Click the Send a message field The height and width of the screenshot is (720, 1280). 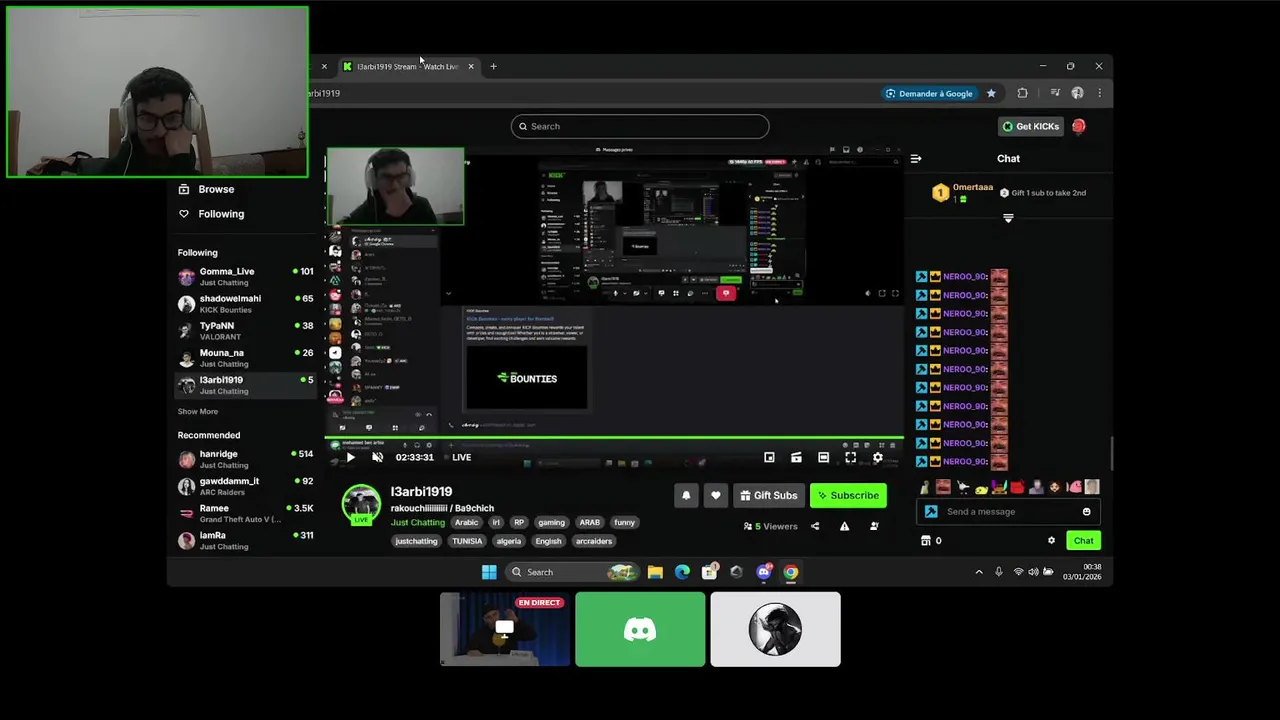1010,511
